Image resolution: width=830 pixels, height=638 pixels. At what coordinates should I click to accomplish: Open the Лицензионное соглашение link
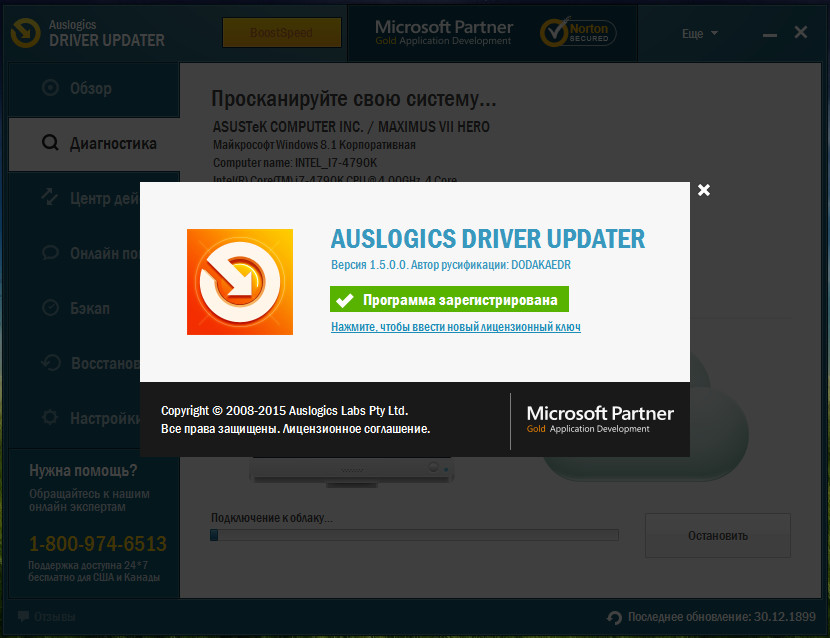click(356, 429)
